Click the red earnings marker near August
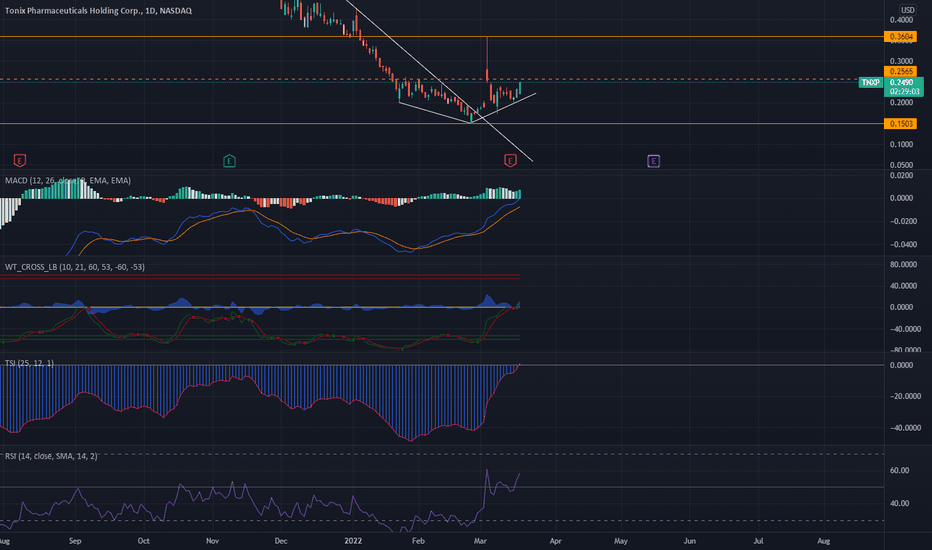Screen dimensions: 932x550 tap(20, 161)
